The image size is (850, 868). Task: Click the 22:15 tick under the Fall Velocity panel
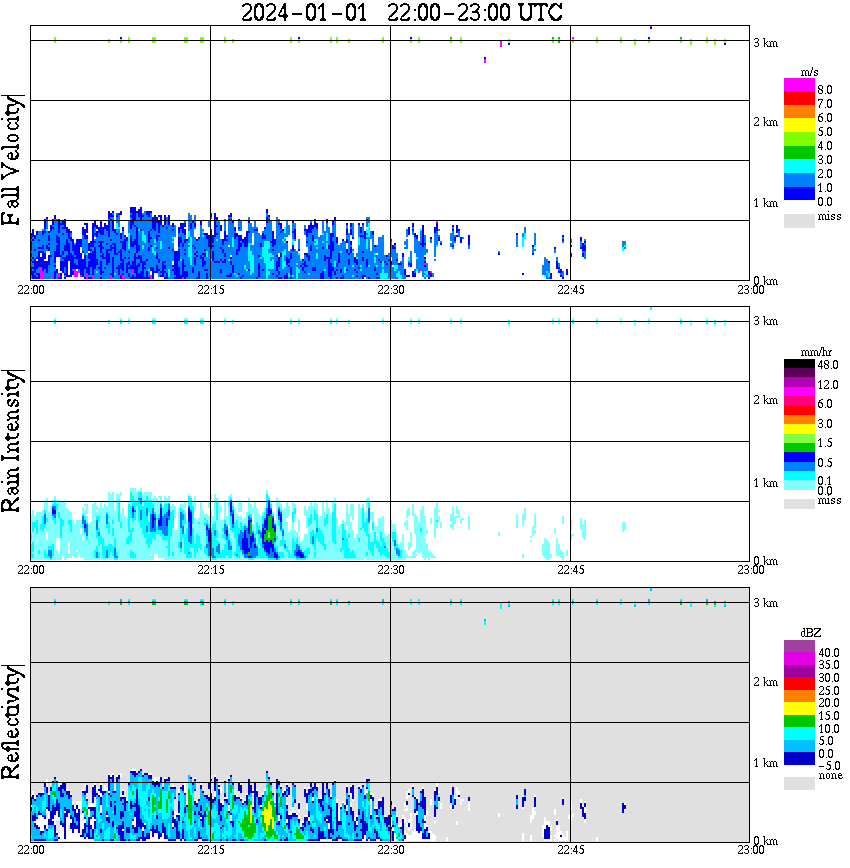pyautogui.click(x=210, y=290)
